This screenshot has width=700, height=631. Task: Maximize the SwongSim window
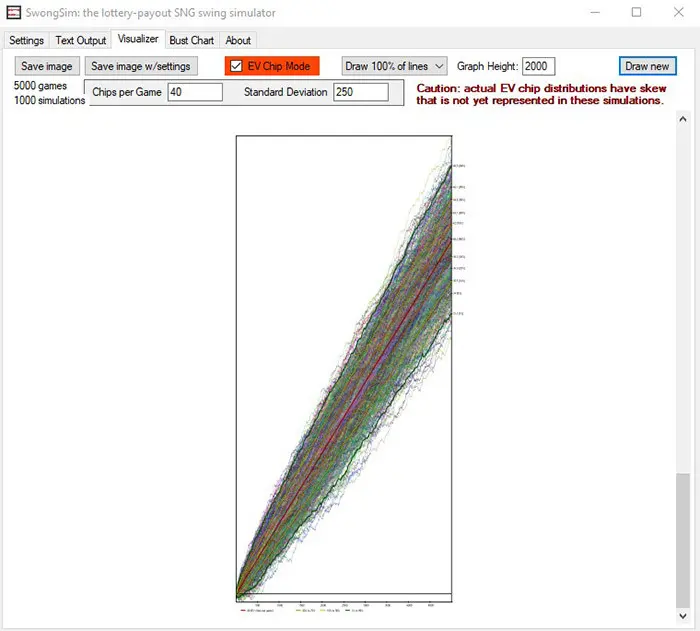pyautogui.click(x=637, y=13)
